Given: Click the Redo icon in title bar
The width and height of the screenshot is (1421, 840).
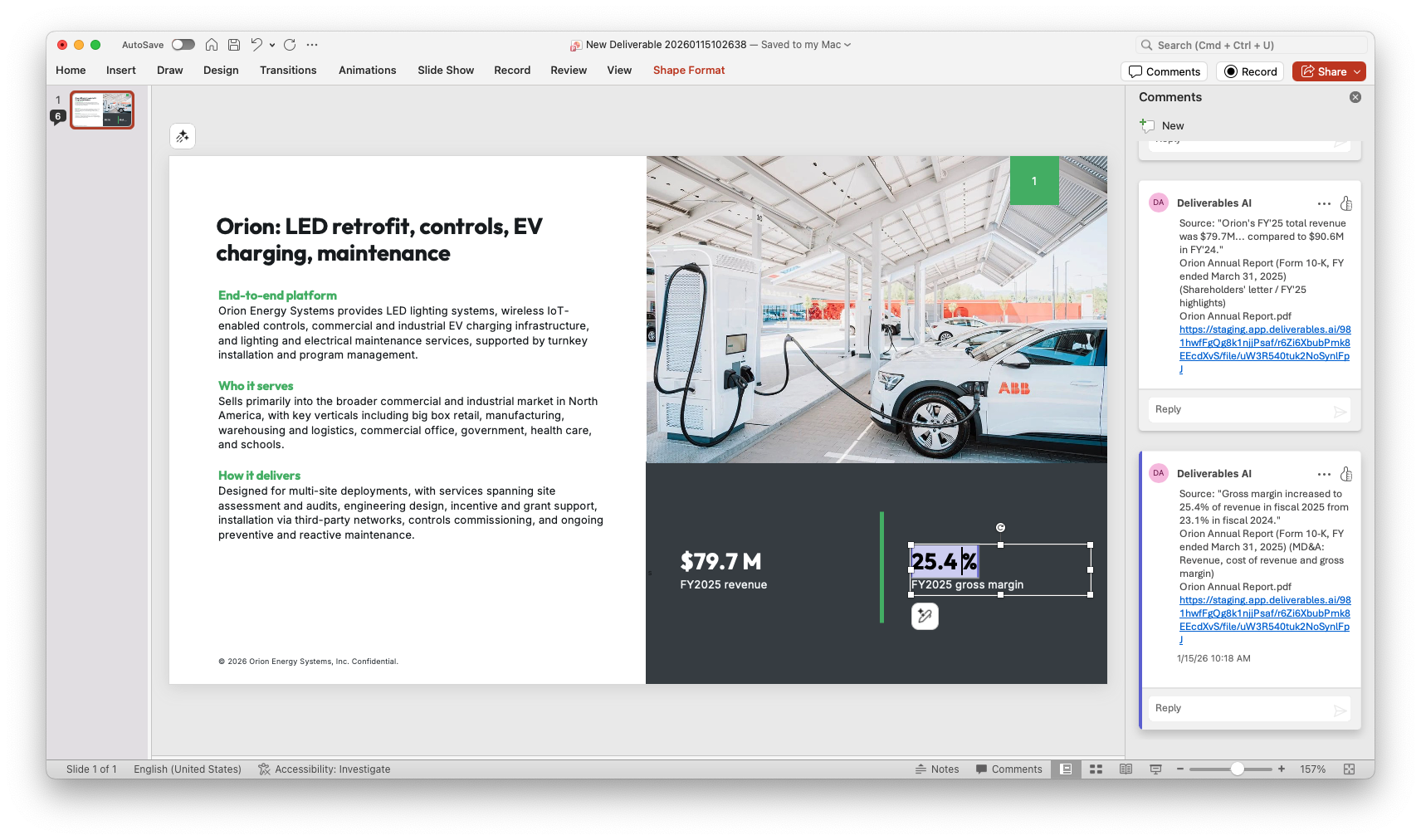Looking at the screenshot, I should [x=290, y=45].
